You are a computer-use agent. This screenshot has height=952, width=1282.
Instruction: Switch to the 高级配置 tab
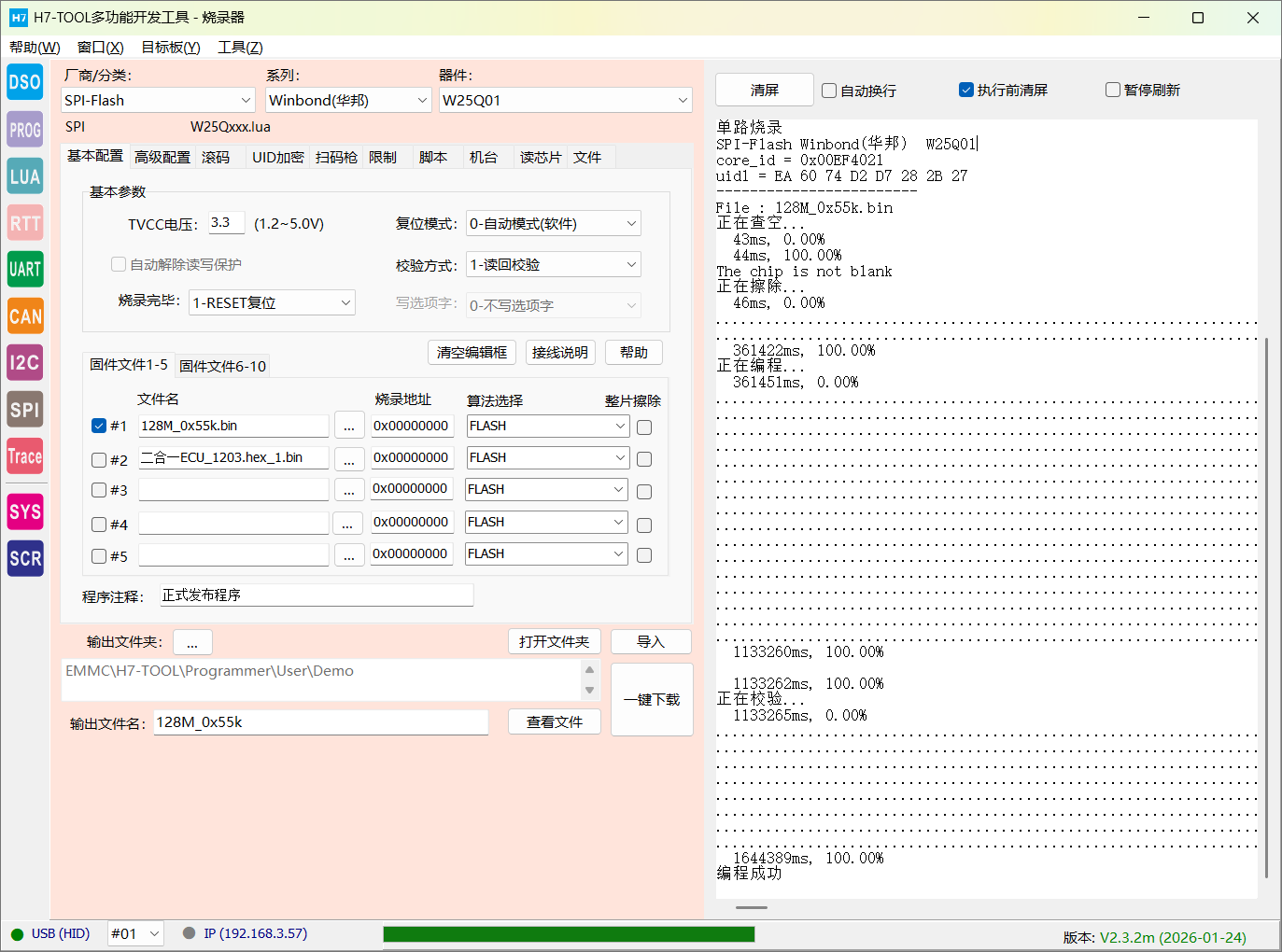pyautogui.click(x=162, y=158)
